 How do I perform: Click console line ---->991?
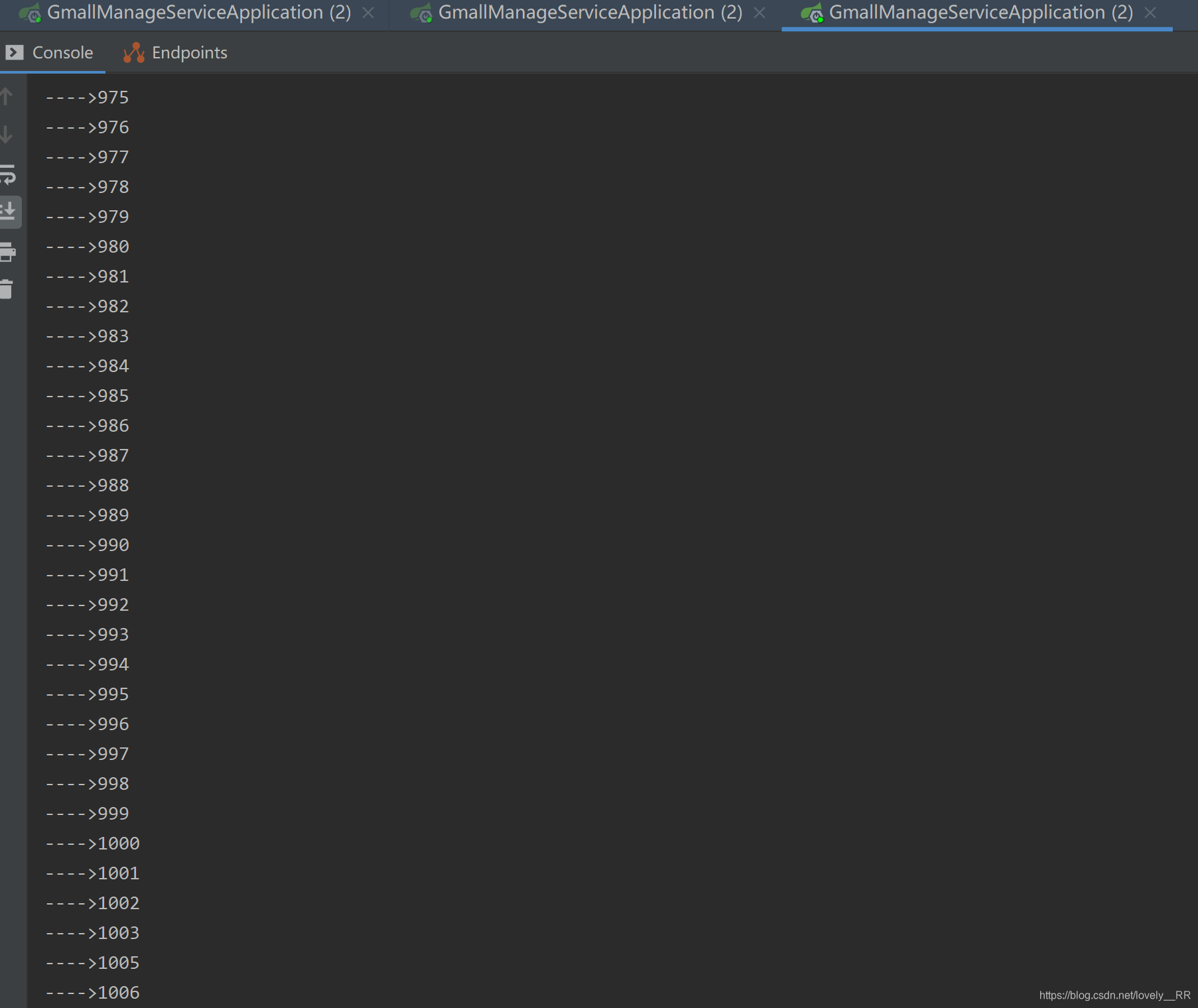pos(87,575)
